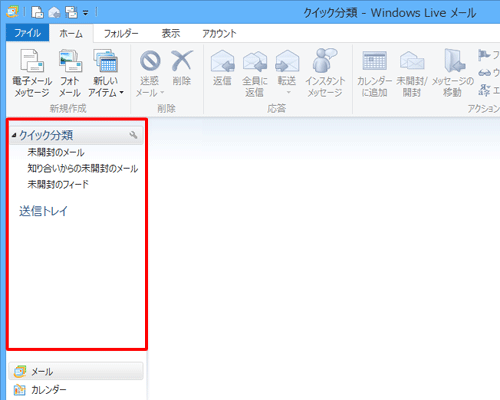Click the 迷惑メール icon
The width and height of the screenshot is (500, 400).
150,61
